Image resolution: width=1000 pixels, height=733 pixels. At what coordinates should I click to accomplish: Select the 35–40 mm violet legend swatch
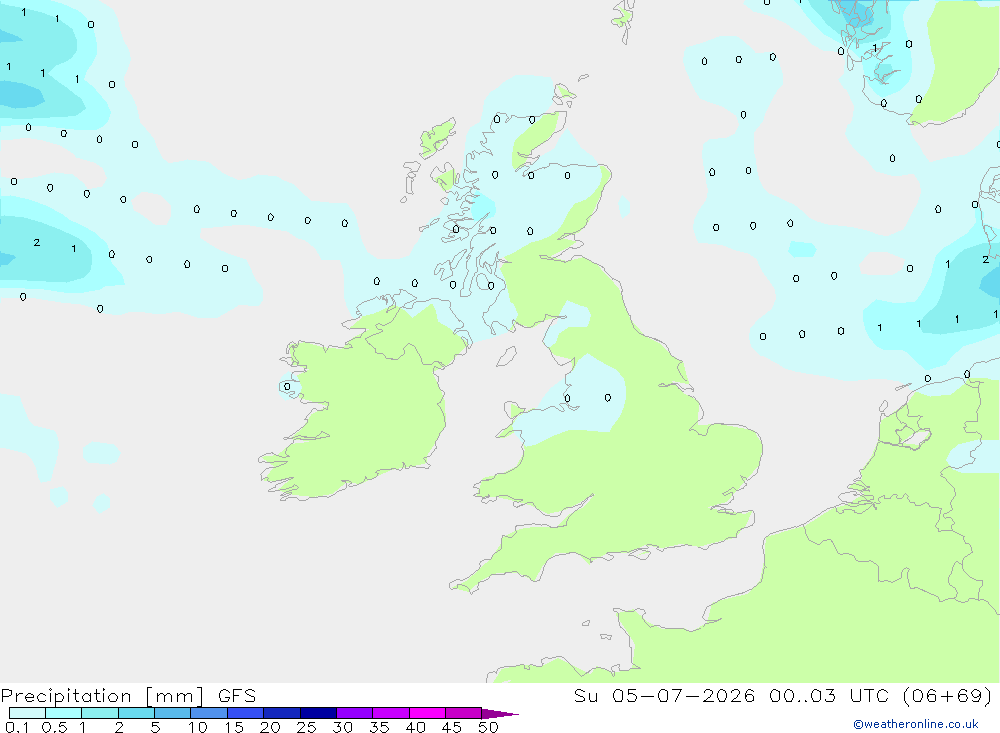point(391,713)
